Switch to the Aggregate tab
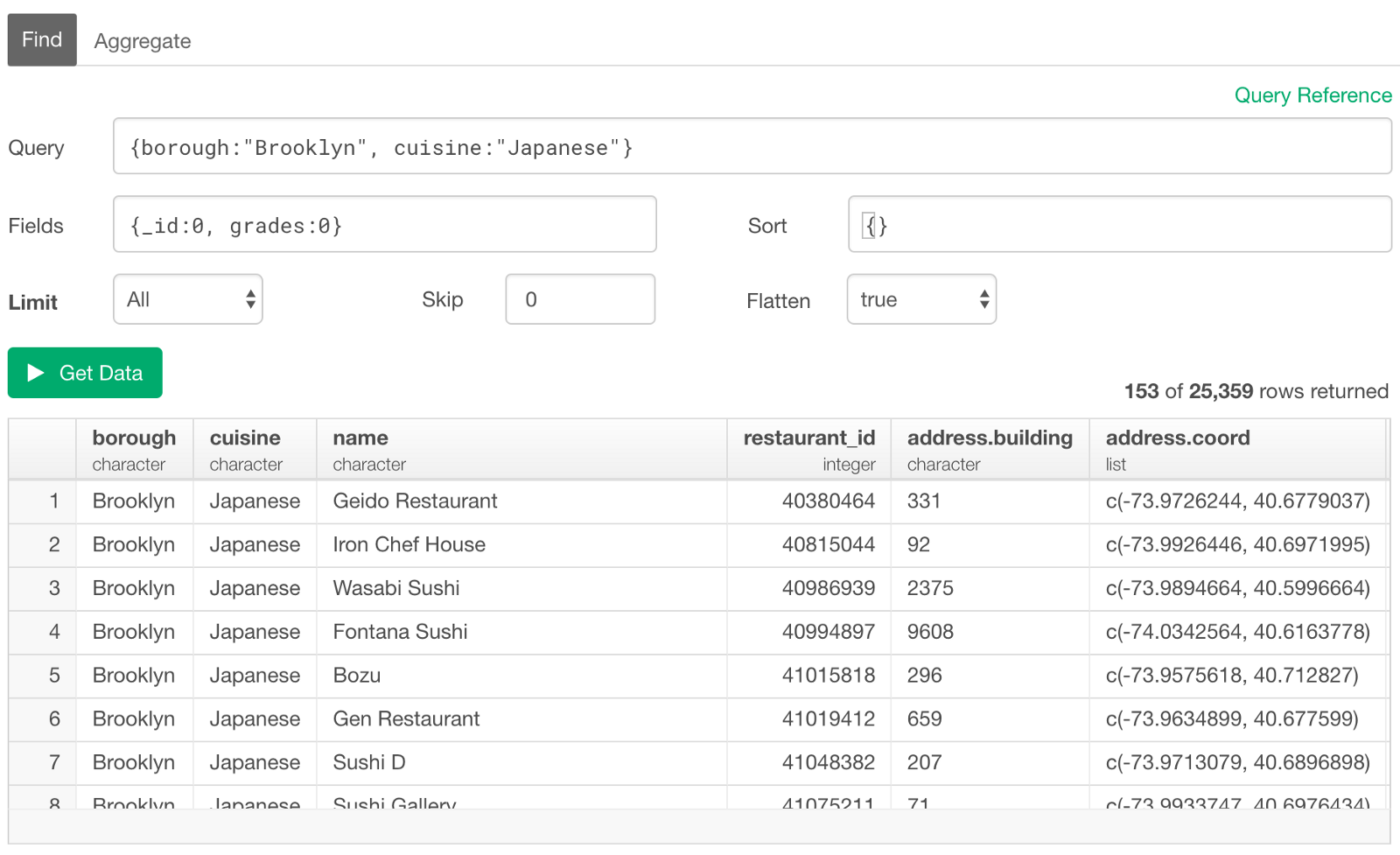The height and width of the screenshot is (855, 1400). coord(143,41)
